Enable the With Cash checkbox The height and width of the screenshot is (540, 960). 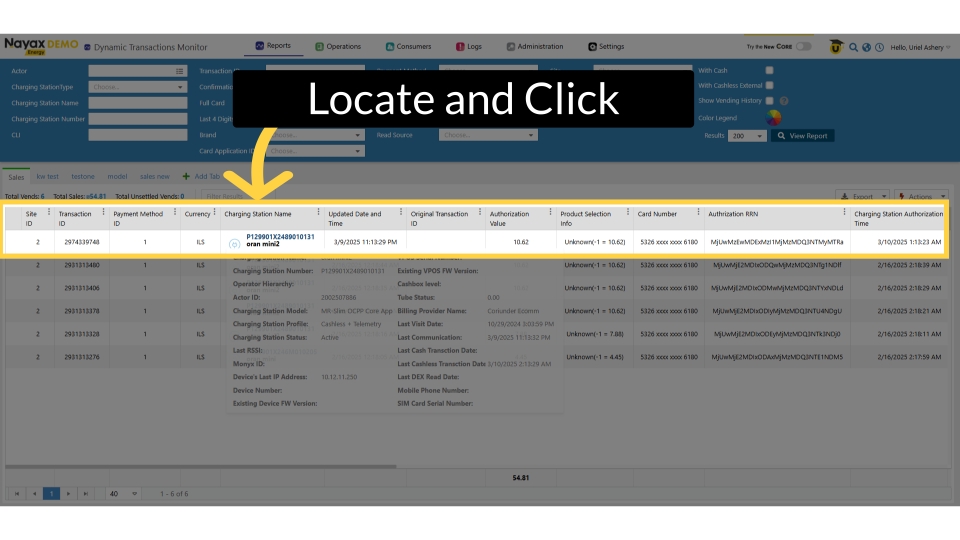pos(769,71)
